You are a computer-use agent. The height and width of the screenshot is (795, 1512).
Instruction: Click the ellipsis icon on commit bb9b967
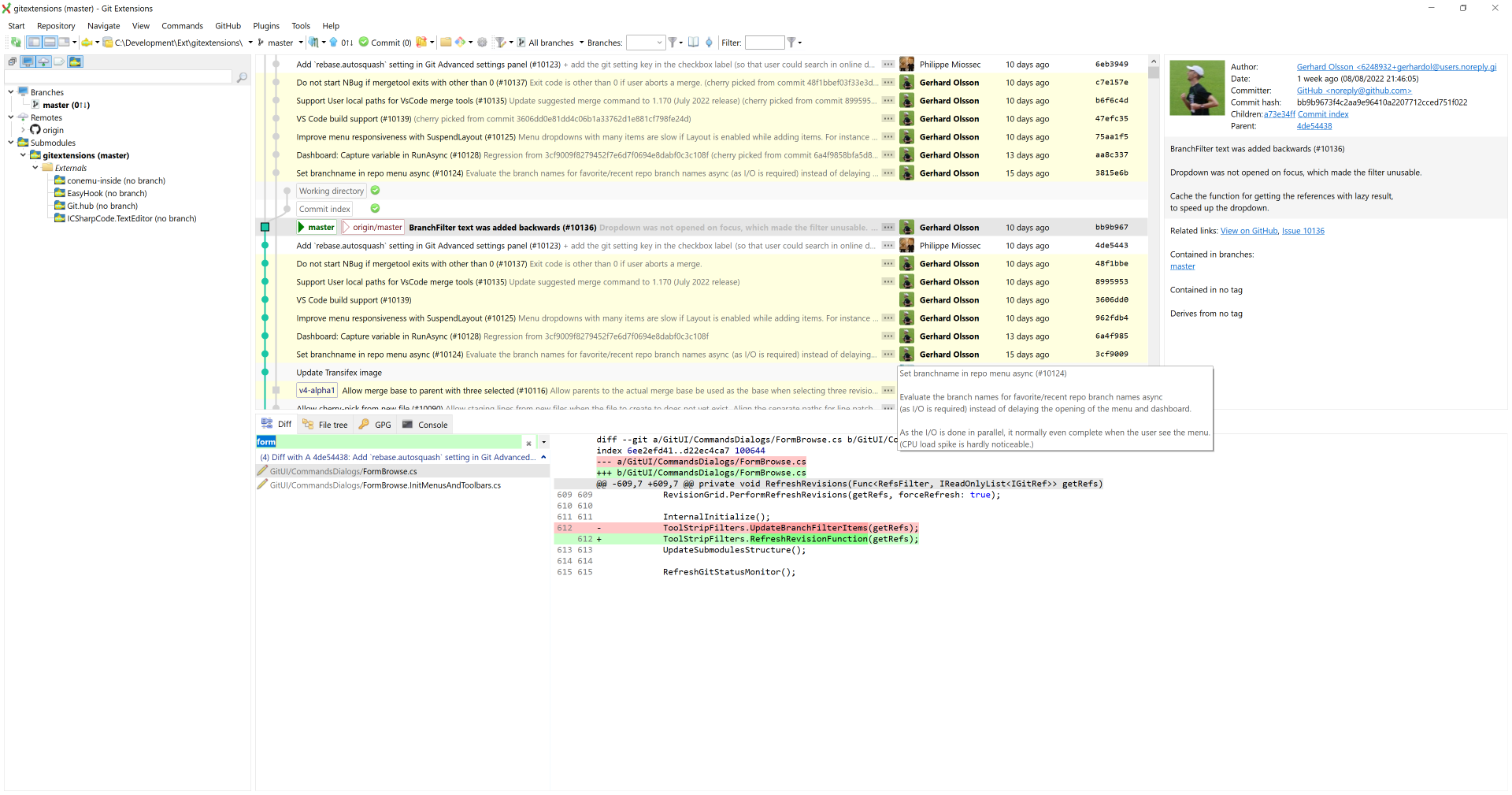pos(888,227)
